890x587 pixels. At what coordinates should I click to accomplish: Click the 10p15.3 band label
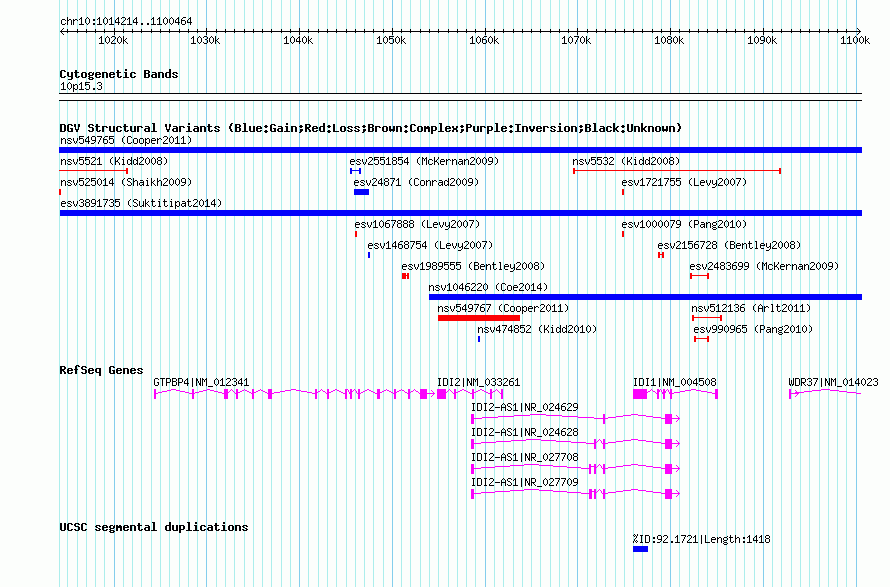tap(81, 86)
